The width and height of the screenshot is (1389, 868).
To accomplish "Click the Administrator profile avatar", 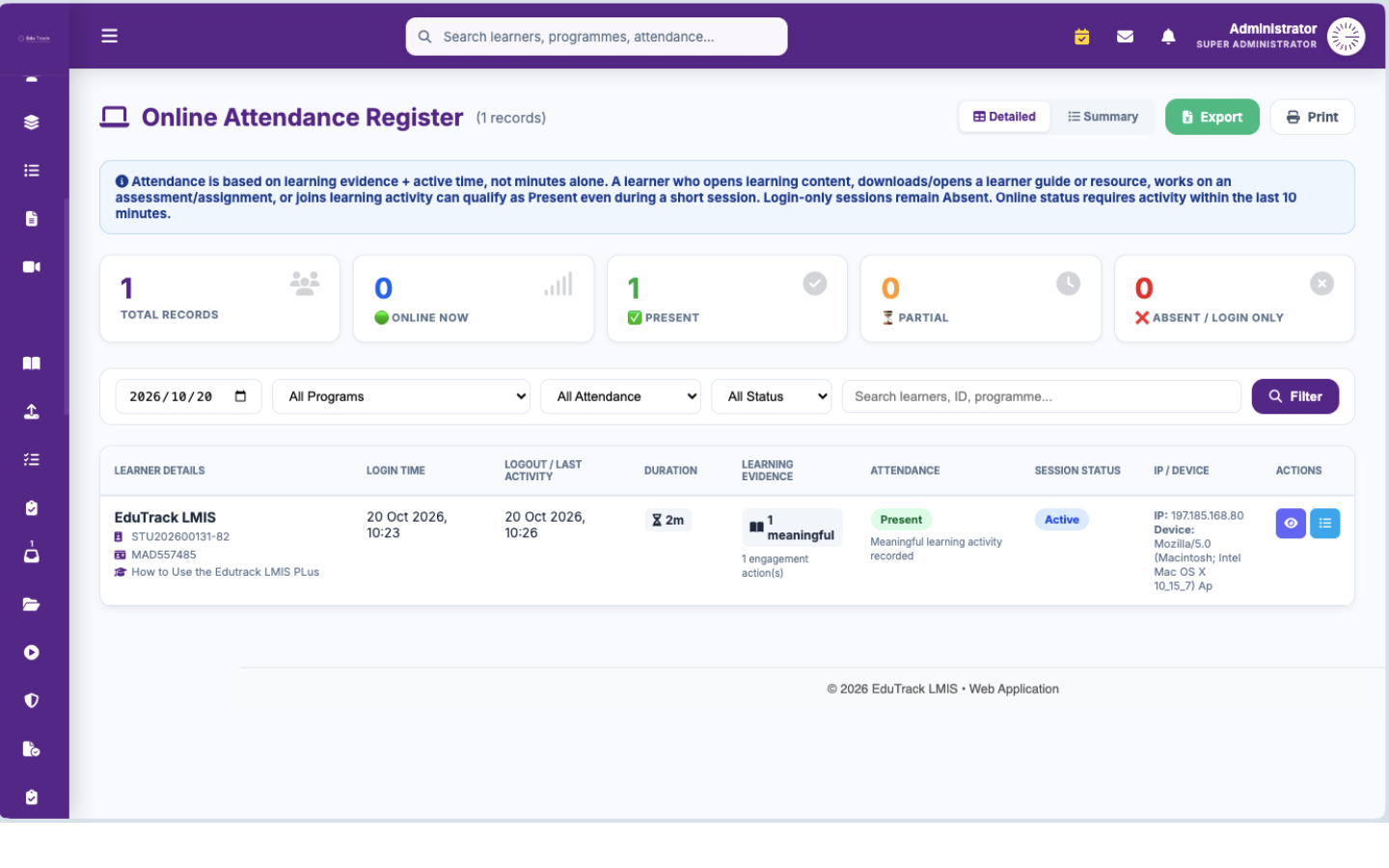I will click(1346, 37).
